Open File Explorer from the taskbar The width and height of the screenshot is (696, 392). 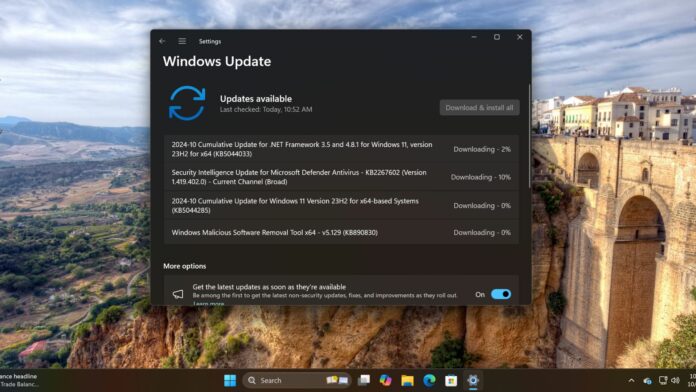coord(407,380)
